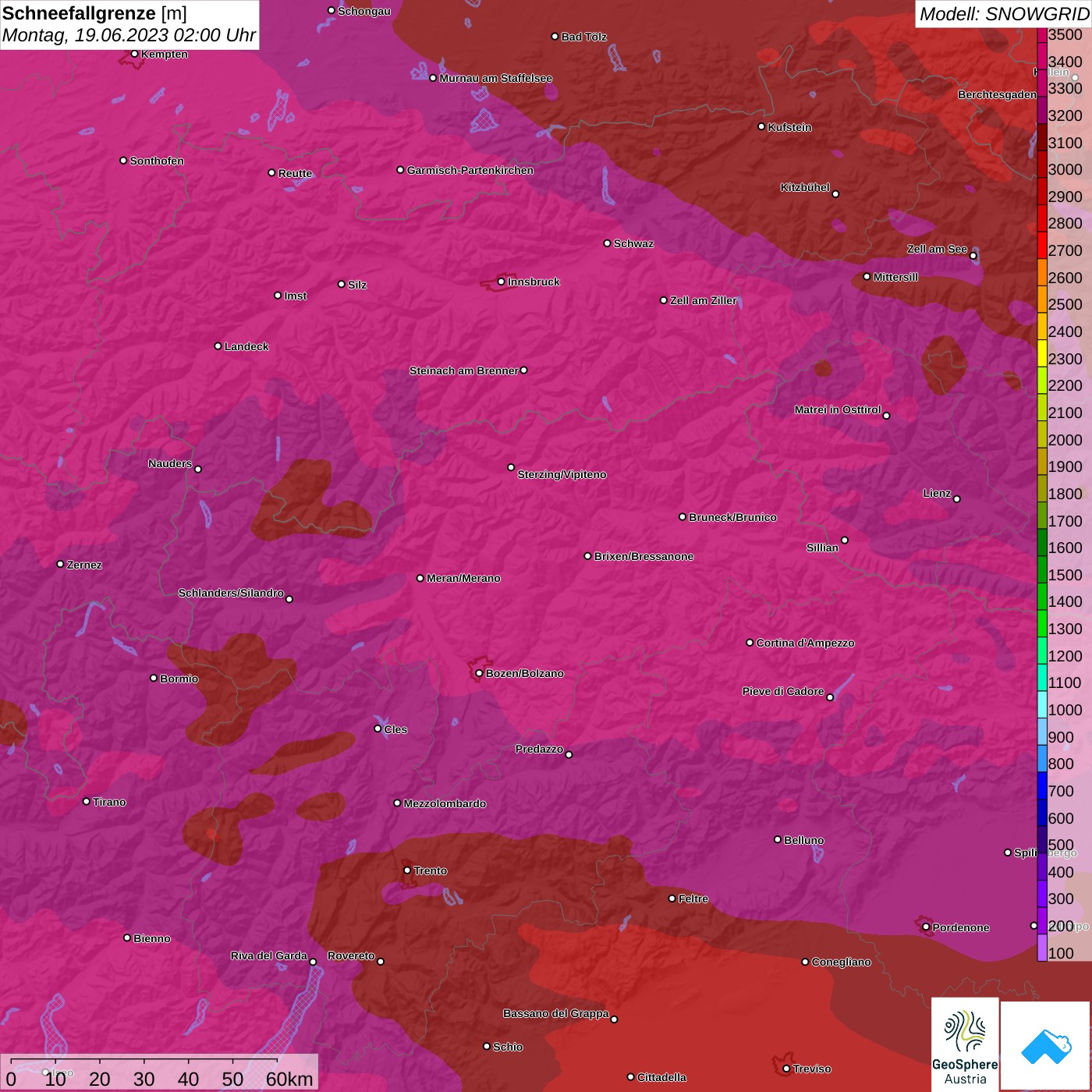Click the Murnau am Staffelsee label
The height and width of the screenshot is (1092, 1092).
(495, 78)
